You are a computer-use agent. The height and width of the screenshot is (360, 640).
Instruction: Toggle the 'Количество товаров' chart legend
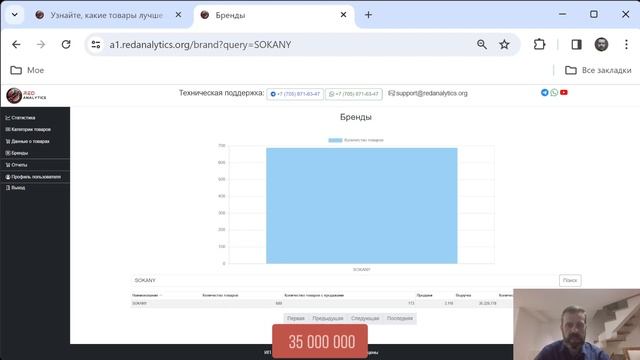tap(356, 140)
